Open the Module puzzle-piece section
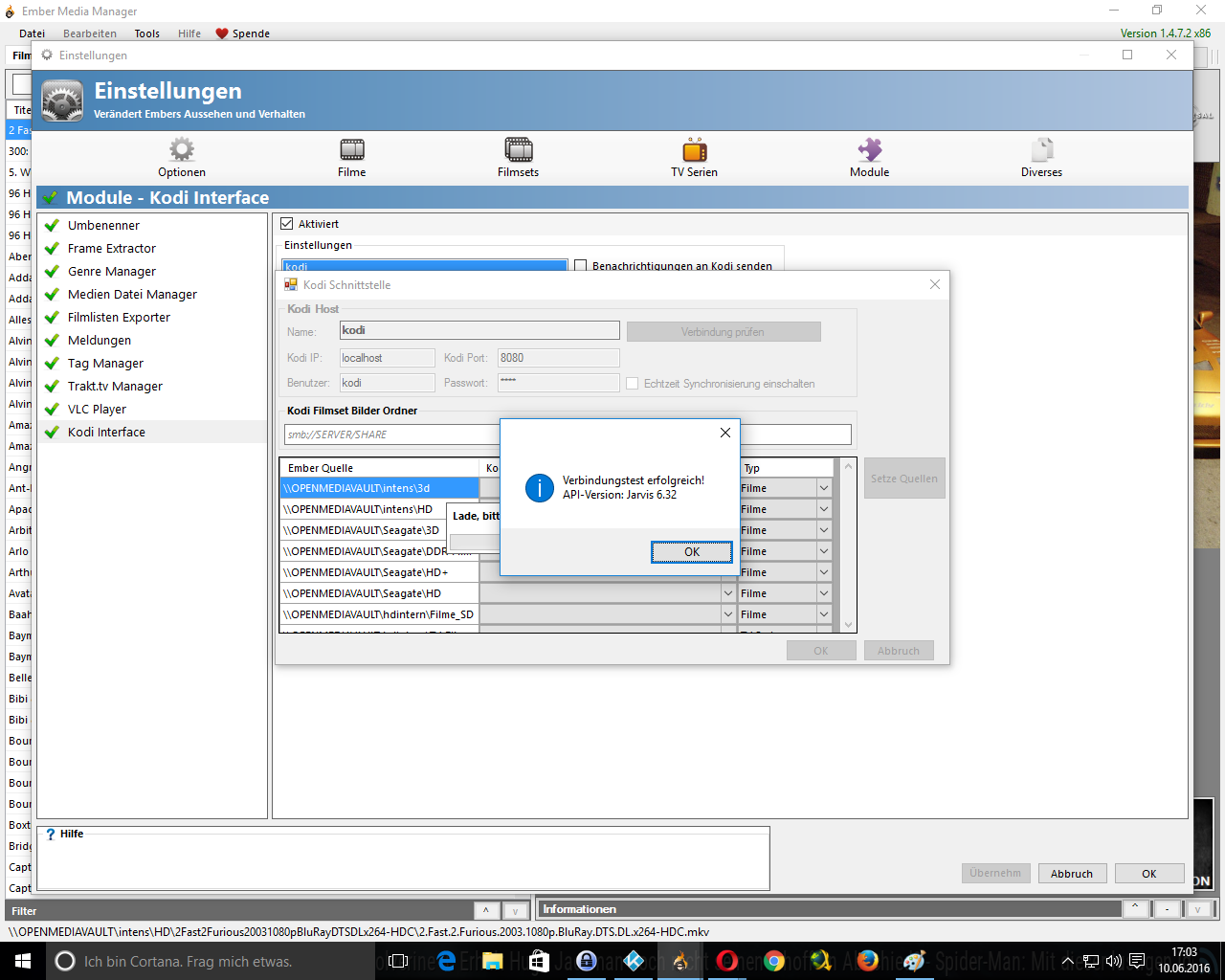The width and height of the screenshot is (1225, 980). 869,157
